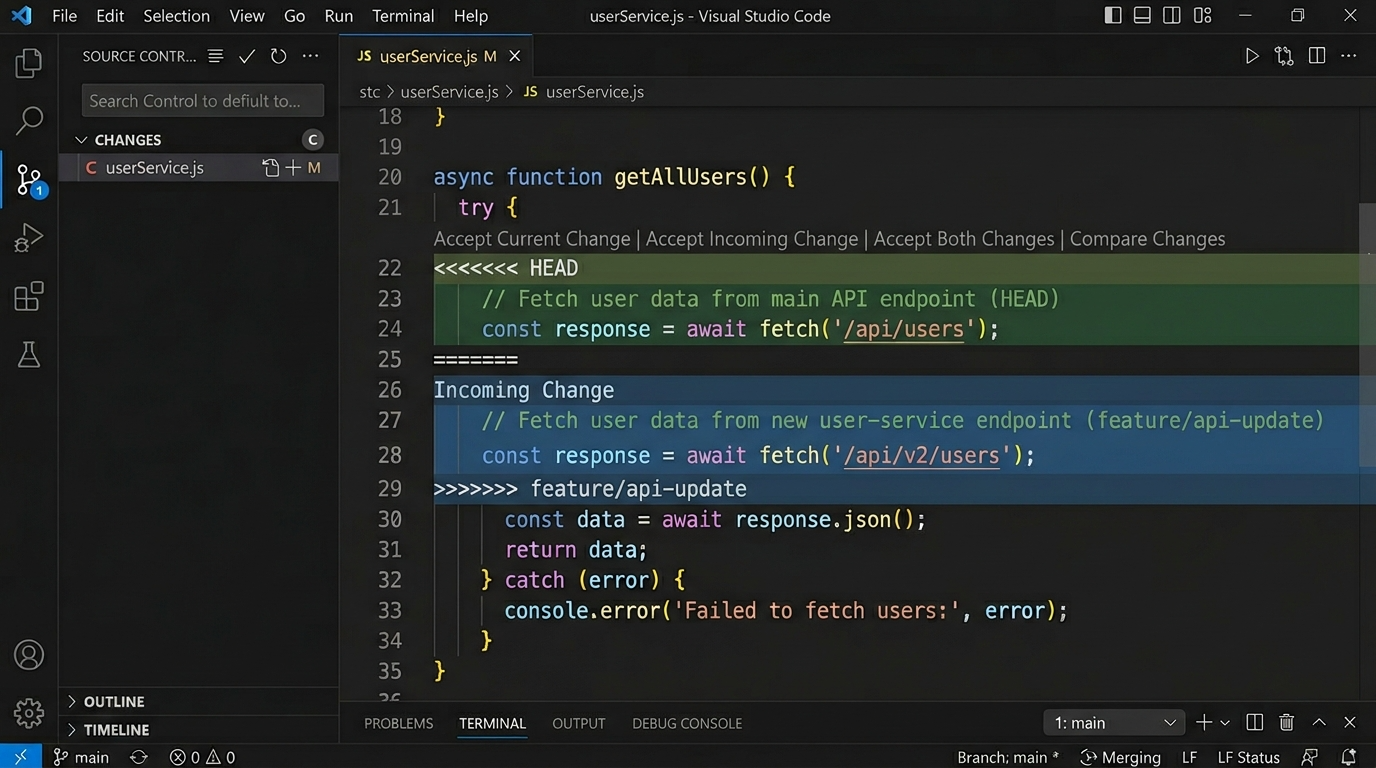The image size is (1376, 768).
Task: Open the Run menu
Action: (339, 16)
